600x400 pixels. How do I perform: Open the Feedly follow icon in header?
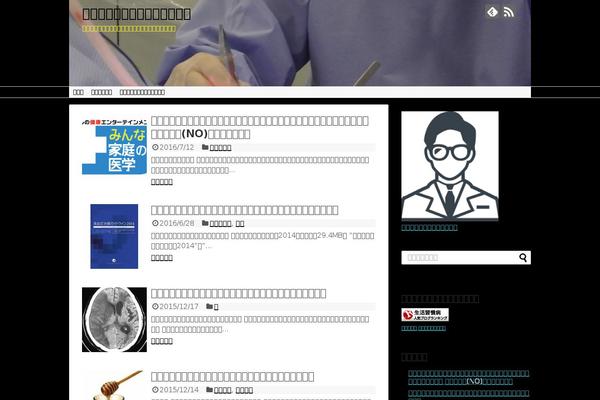(x=492, y=12)
